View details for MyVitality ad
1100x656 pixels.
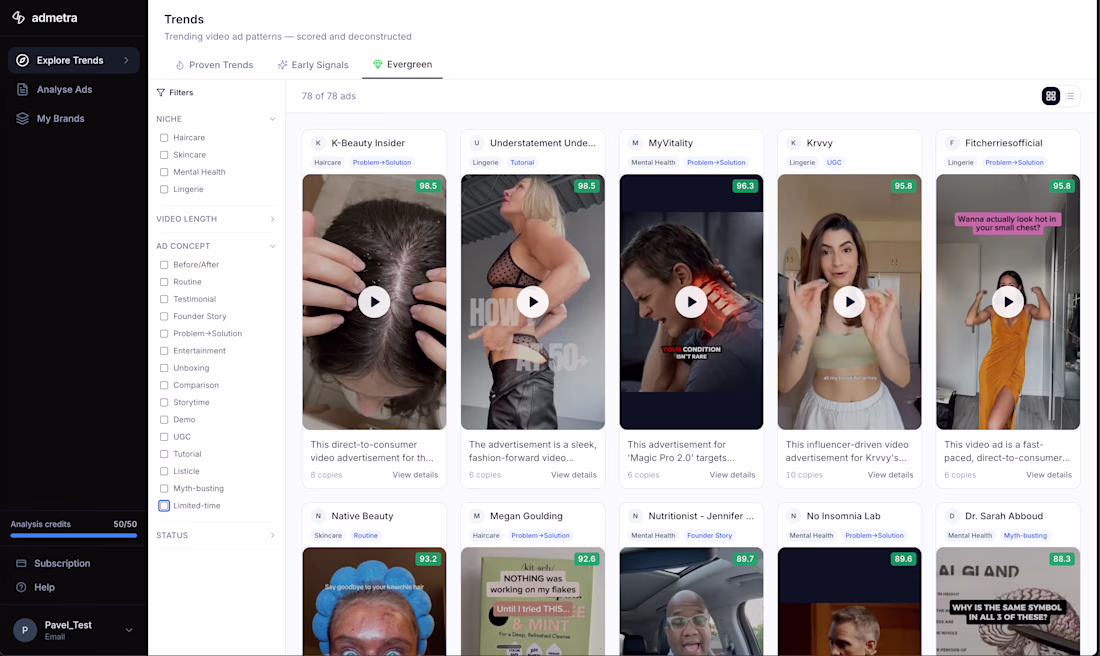732,475
